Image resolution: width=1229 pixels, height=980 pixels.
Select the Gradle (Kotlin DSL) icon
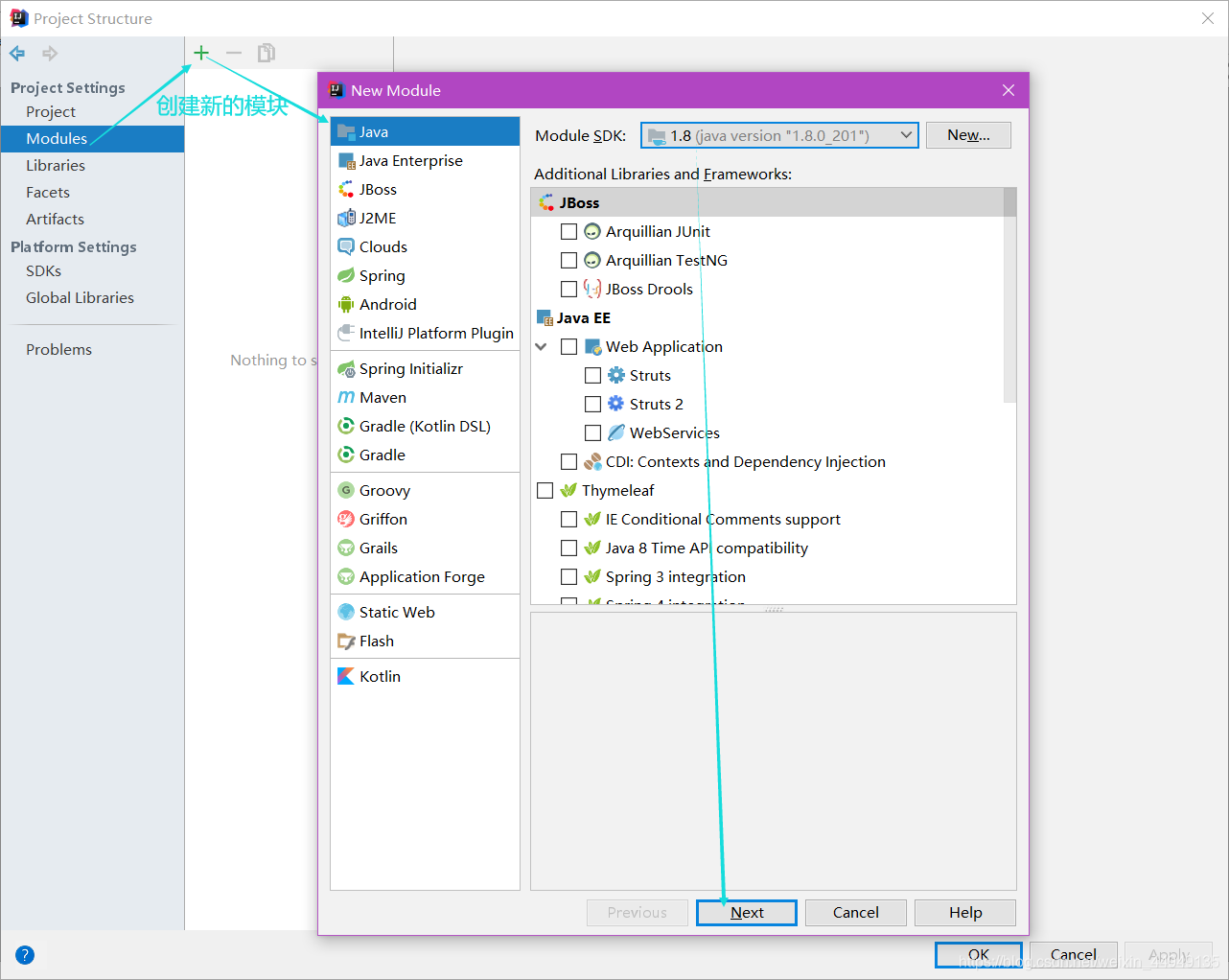(x=346, y=426)
